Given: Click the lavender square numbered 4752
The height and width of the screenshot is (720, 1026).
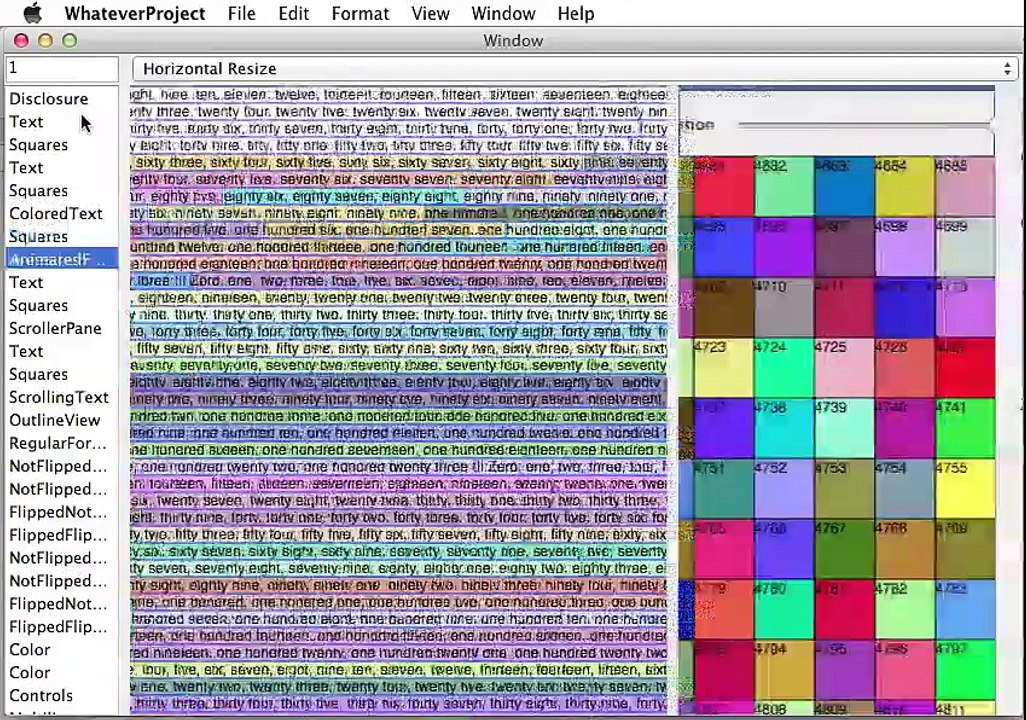Looking at the screenshot, I should point(784,489).
